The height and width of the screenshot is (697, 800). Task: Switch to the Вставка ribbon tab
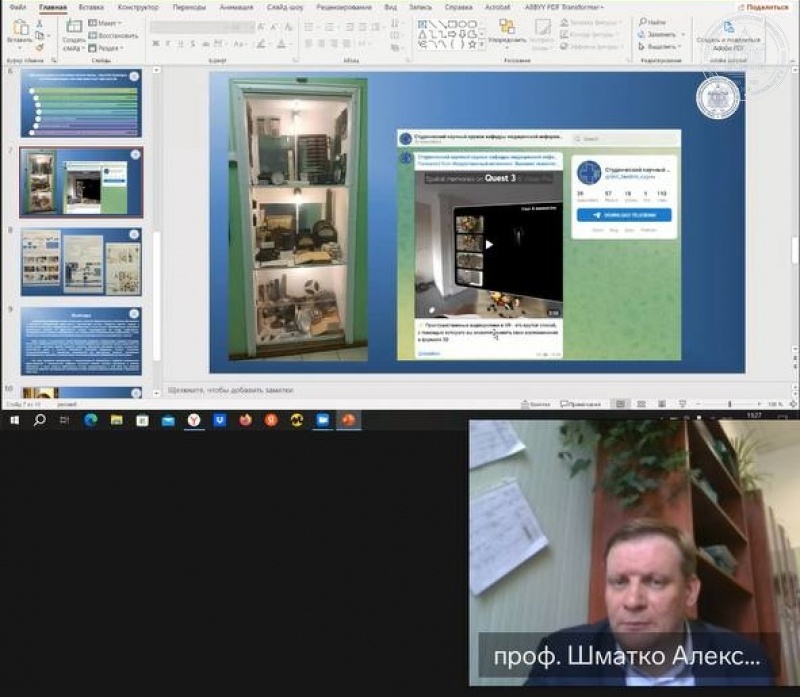pyautogui.click(x=91, y=7)
